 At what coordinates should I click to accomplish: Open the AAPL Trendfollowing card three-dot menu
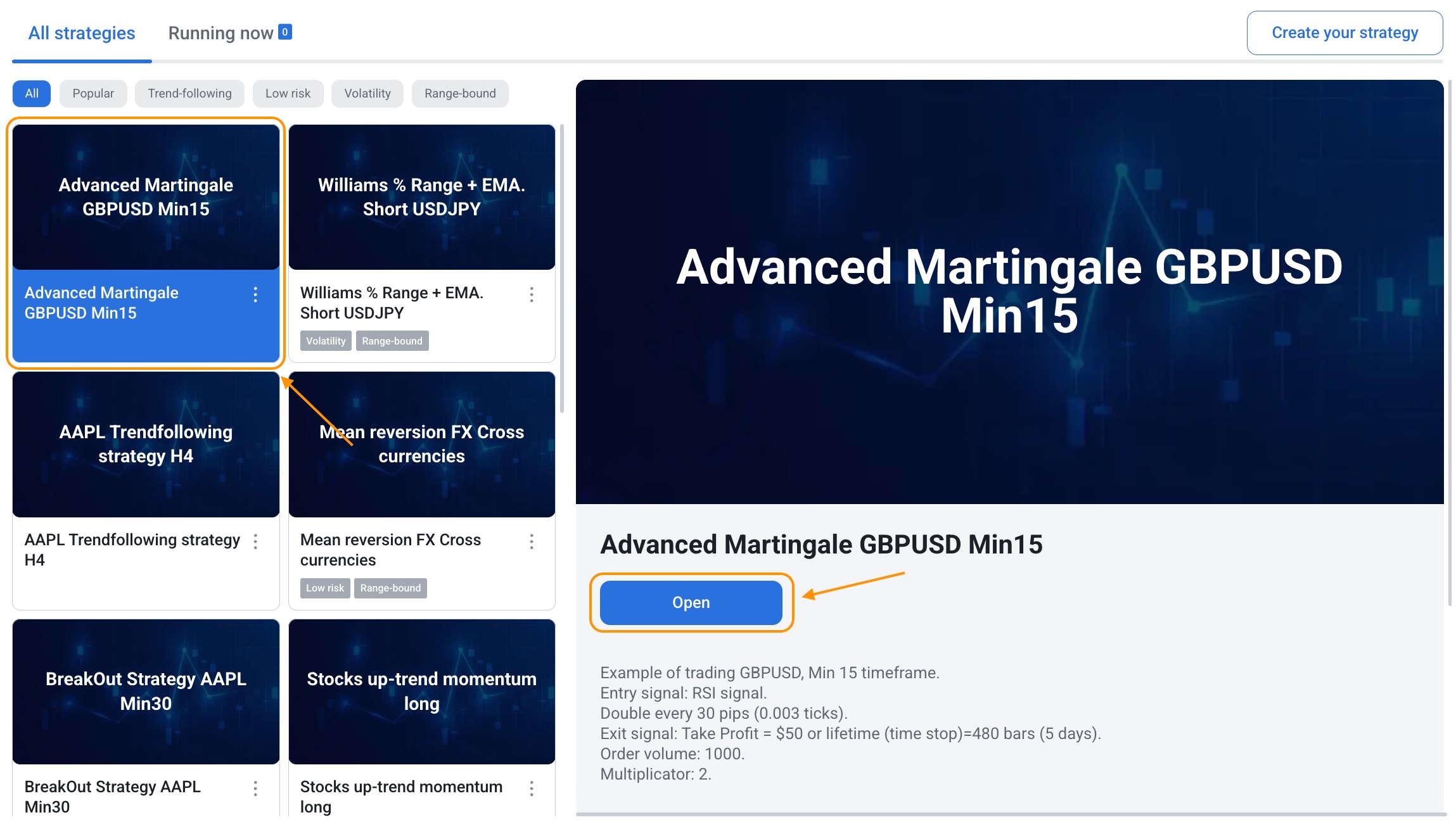tap(255, 541)
